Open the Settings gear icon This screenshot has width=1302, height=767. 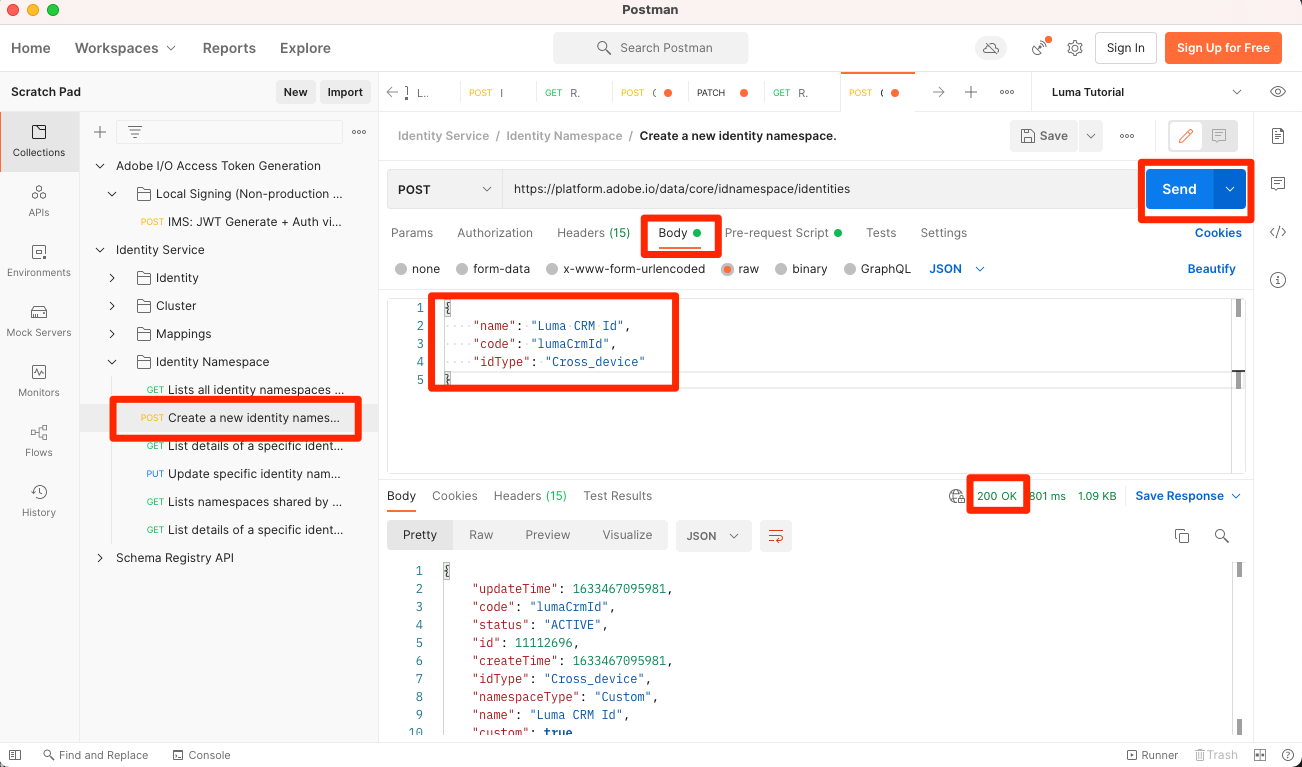[x=1075, y=48]
